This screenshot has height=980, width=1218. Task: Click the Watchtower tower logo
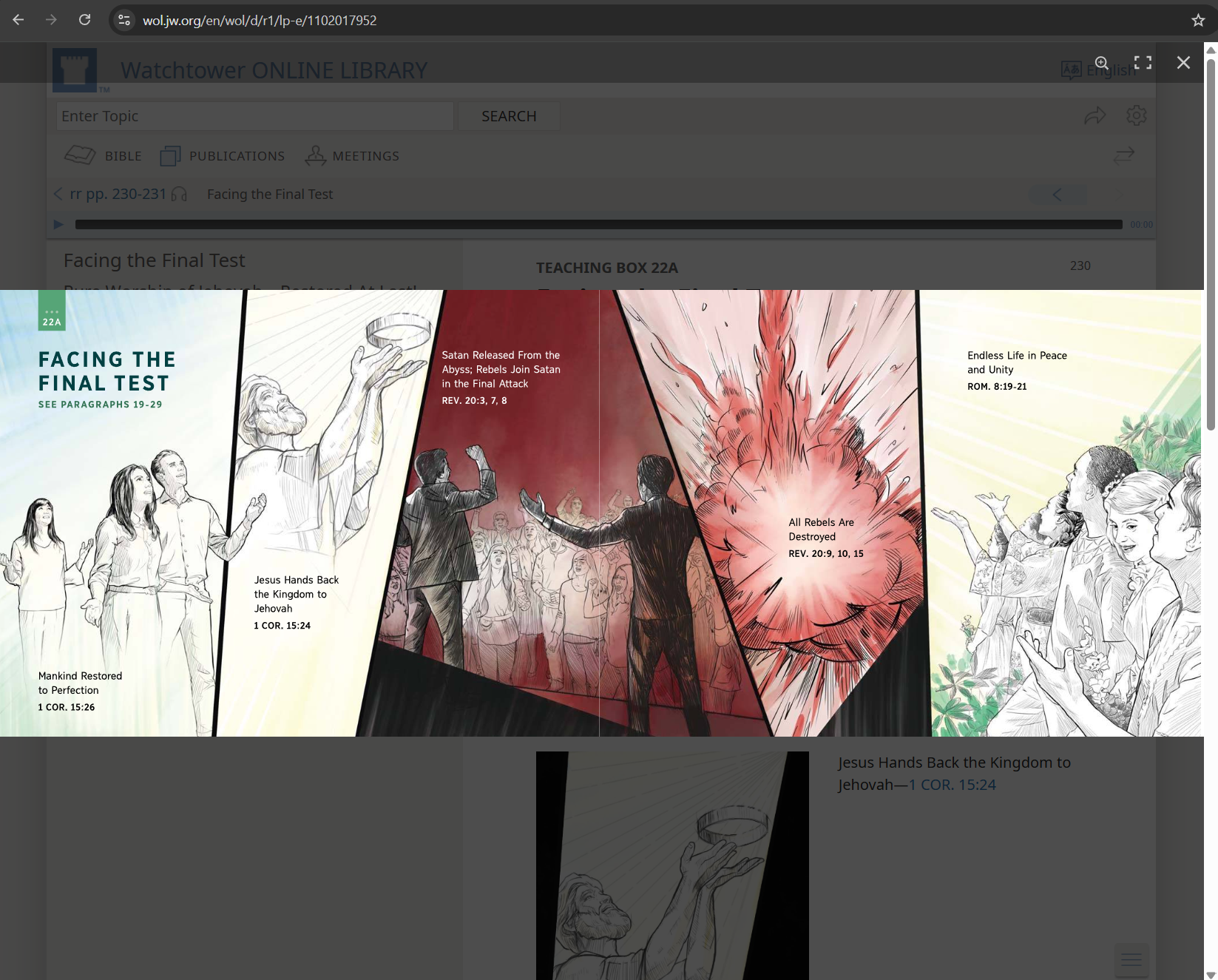coord(75,70)
